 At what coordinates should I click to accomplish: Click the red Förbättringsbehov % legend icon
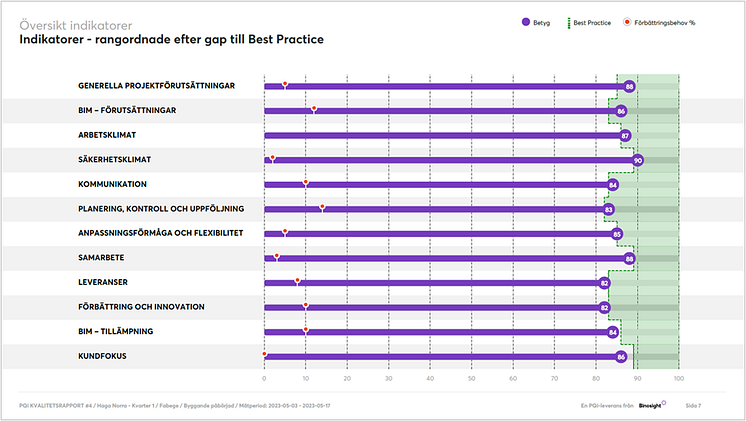coord(627,22)
